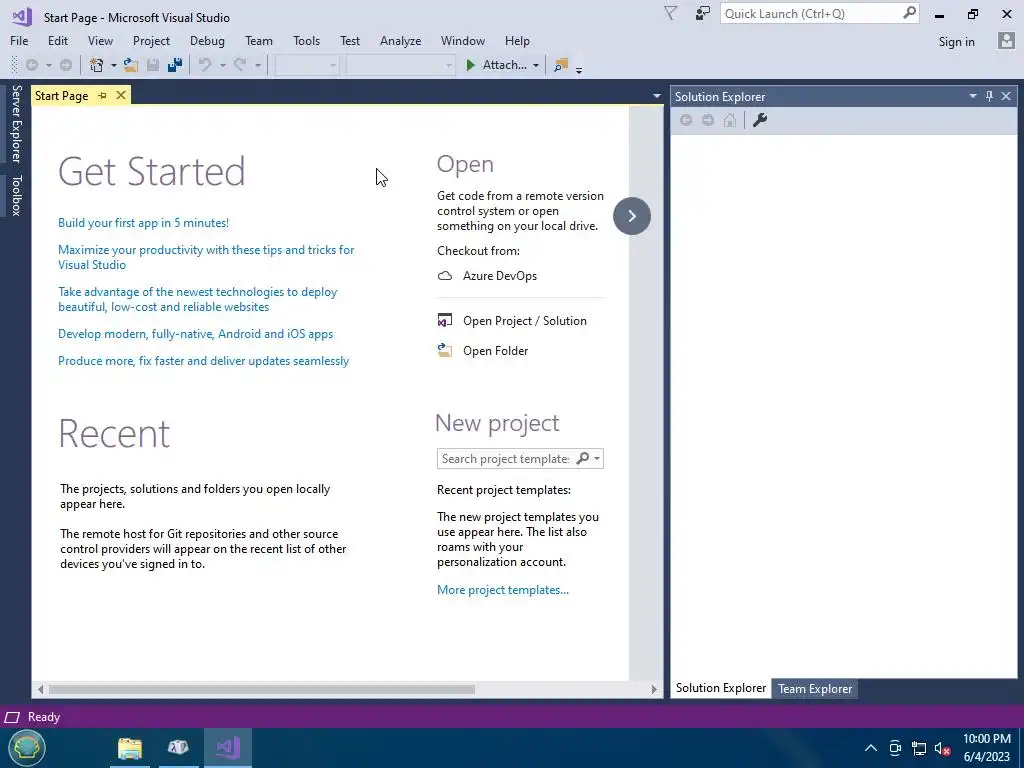
Task: Click the green Attach play button
Action: (470, 65)
